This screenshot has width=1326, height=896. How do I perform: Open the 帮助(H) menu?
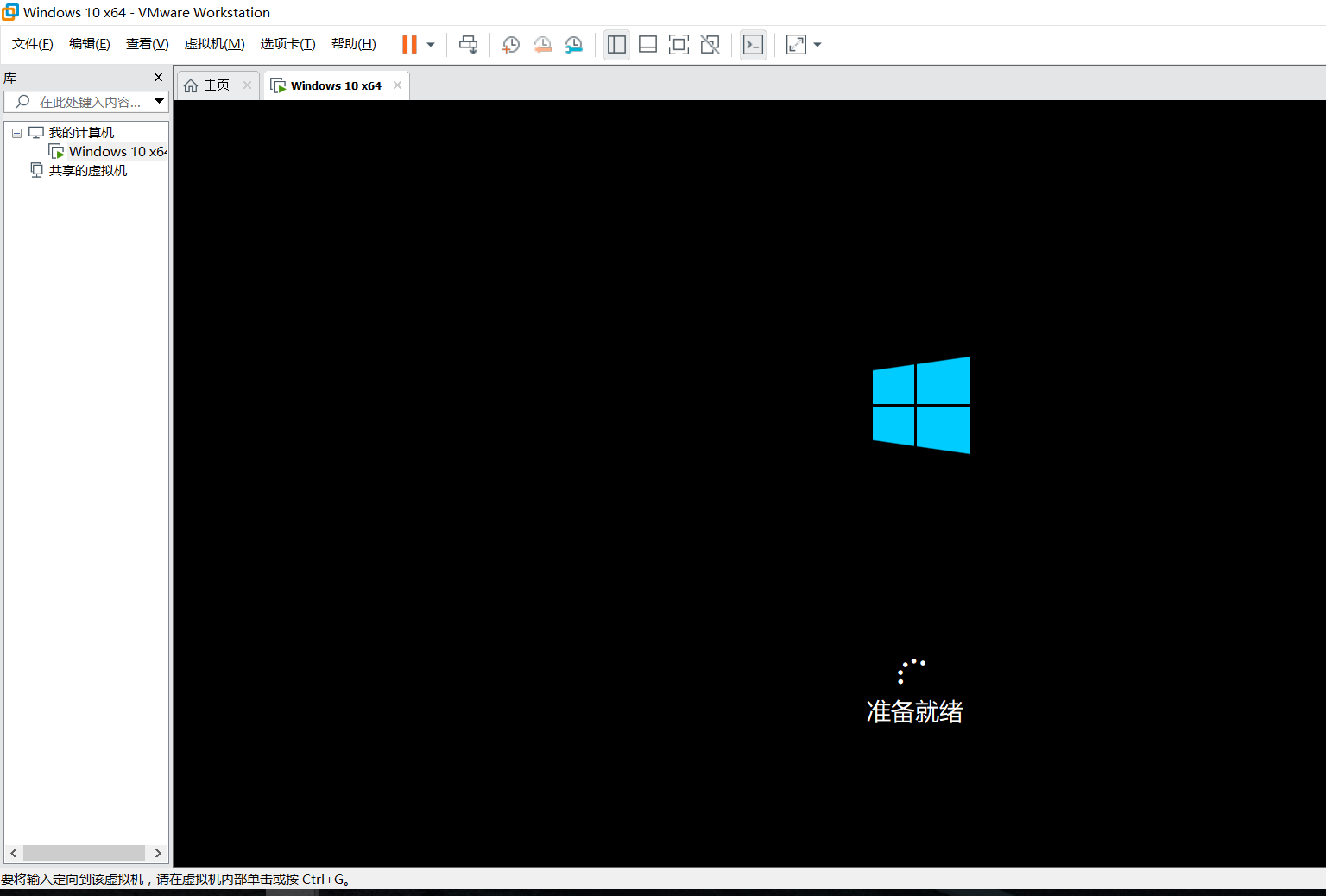(x=354, y=44)
